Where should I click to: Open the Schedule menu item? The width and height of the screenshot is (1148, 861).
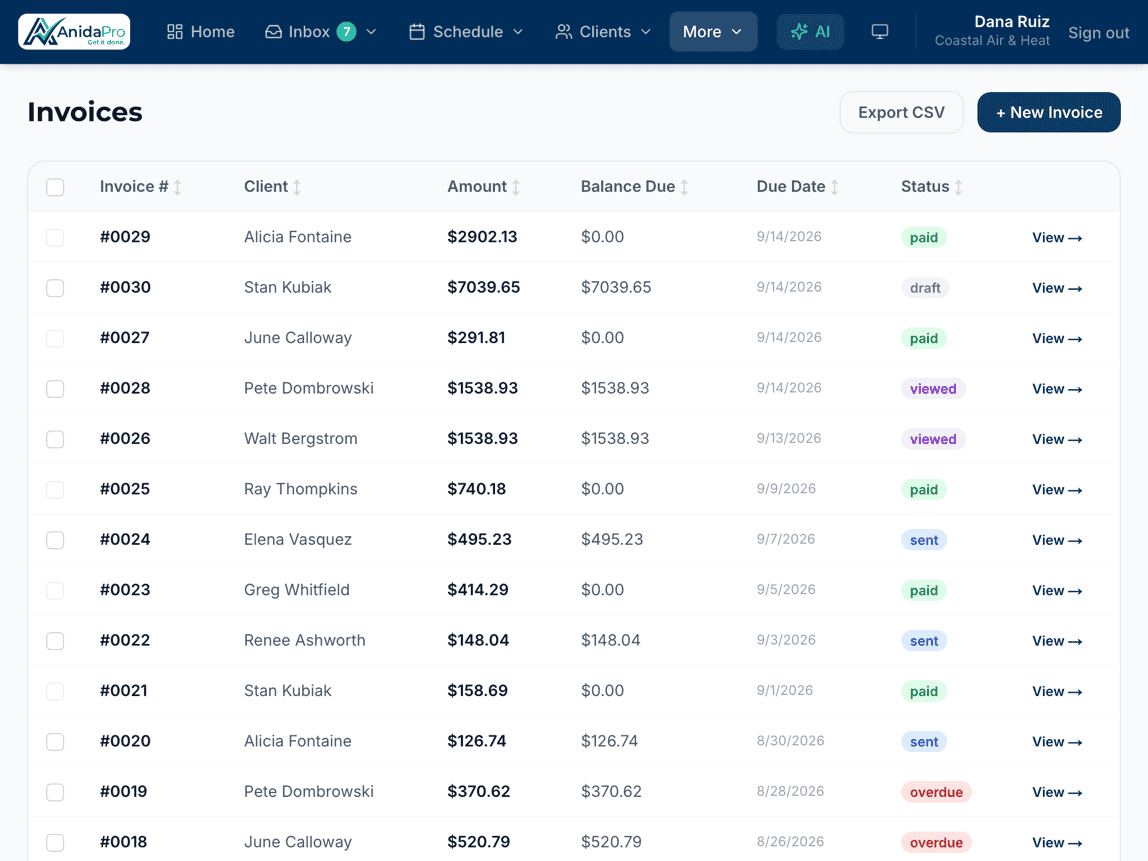(466, 31)
